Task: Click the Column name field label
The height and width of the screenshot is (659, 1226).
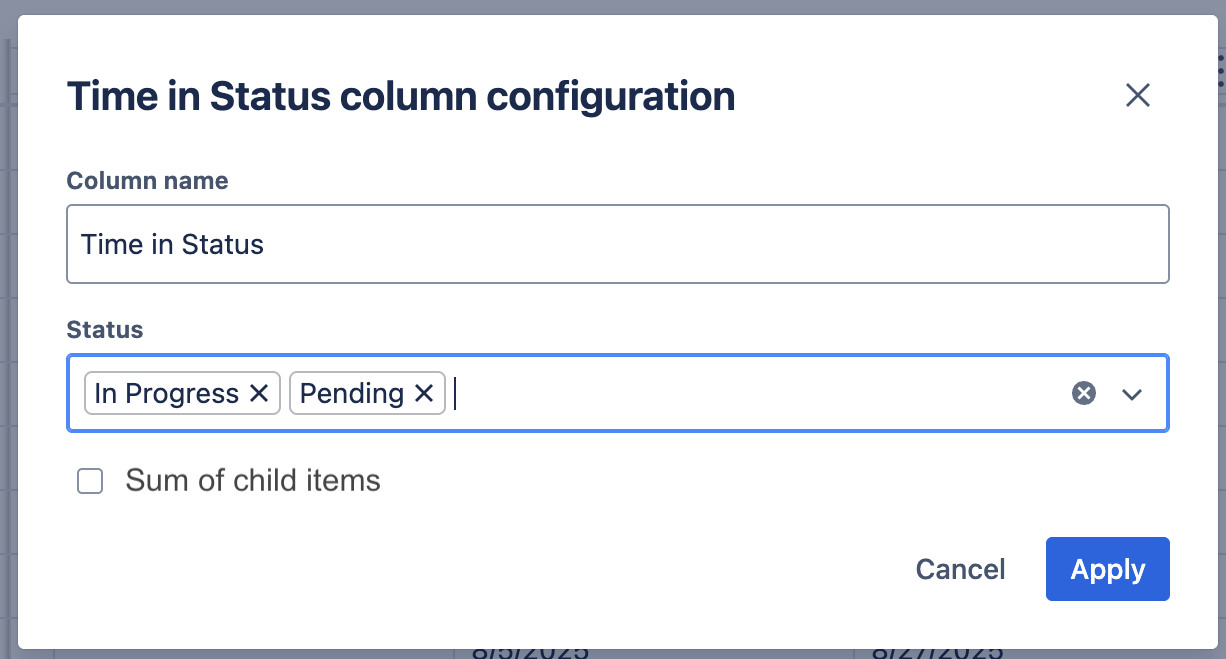Action: [x=147, y=181]
